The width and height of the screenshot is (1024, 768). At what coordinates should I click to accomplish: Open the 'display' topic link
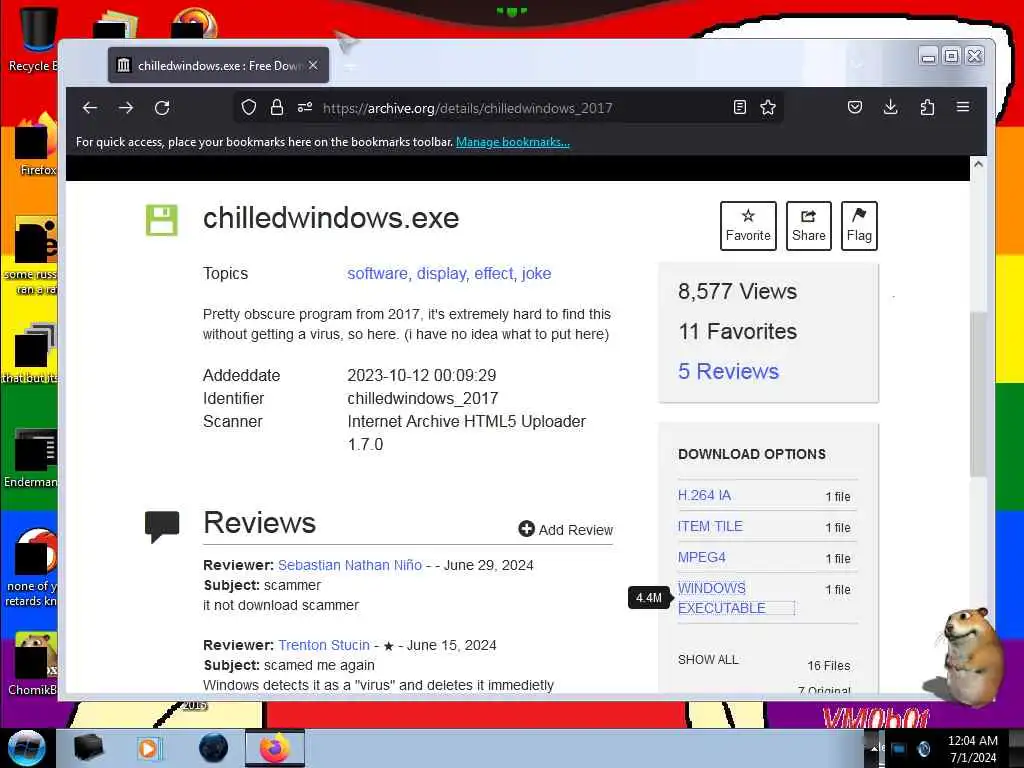tap(441, 274)
